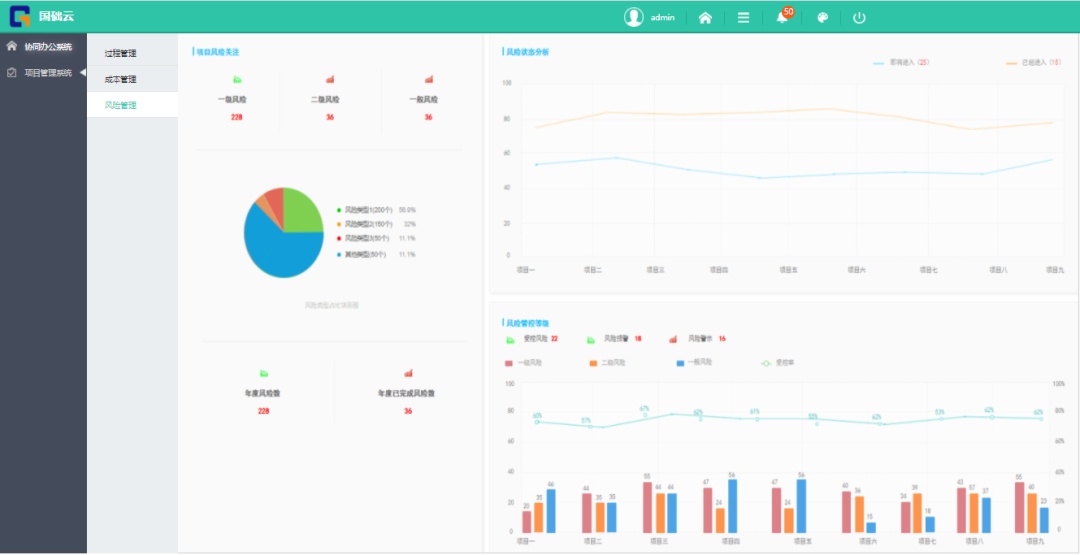Screen dimensions: 1080x555
Task: Select the 风险管理 menu item
Action: (120, 105)
